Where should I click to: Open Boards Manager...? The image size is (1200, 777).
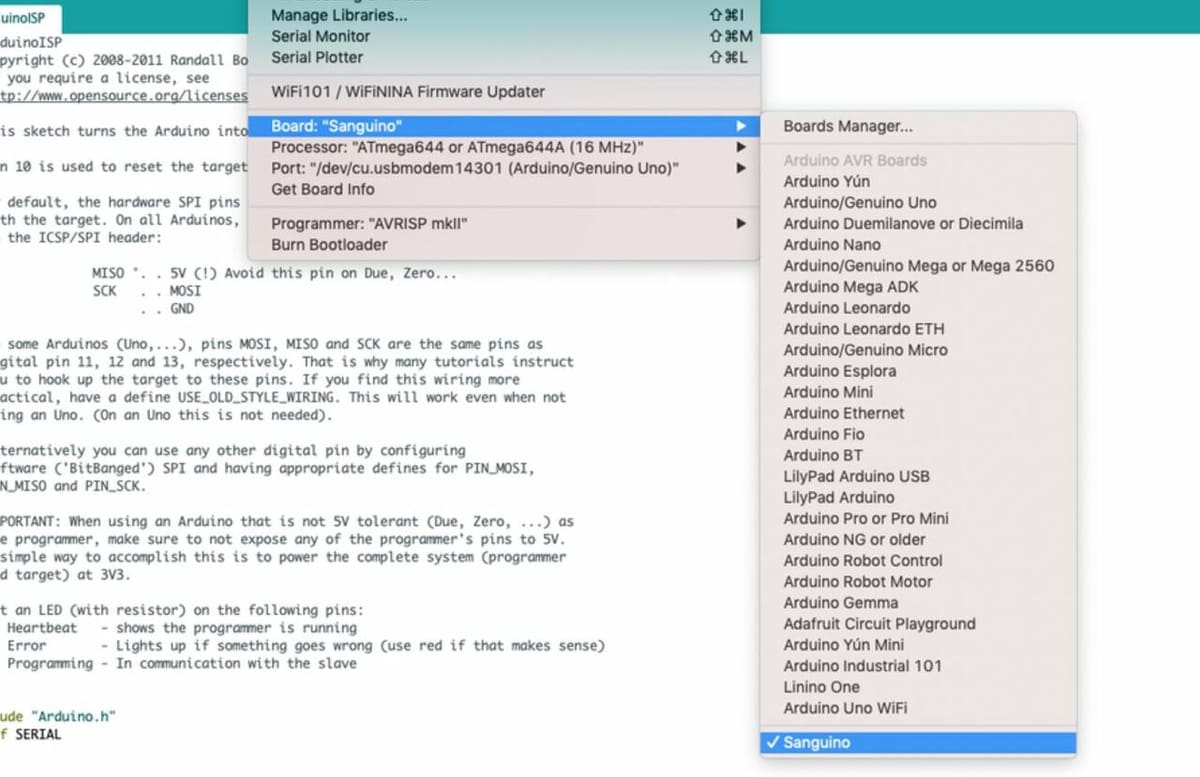pos(918,126)
